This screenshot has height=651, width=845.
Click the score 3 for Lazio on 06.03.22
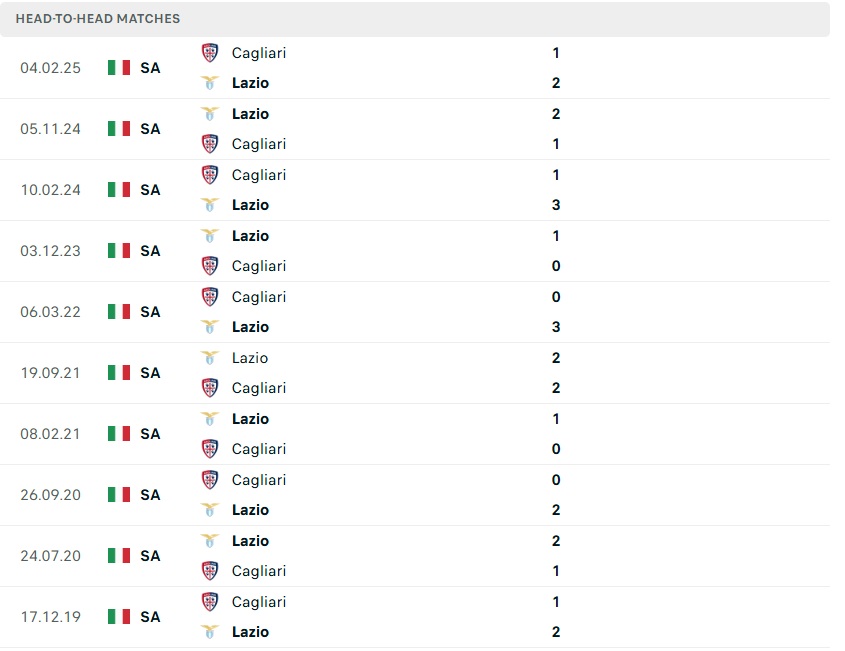click(556, 327)
